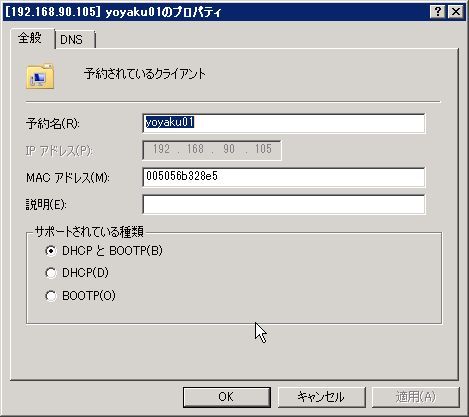This screenshot has width=469, height=417.
Task: Confirm with the OK button
Action: point(227,397)
